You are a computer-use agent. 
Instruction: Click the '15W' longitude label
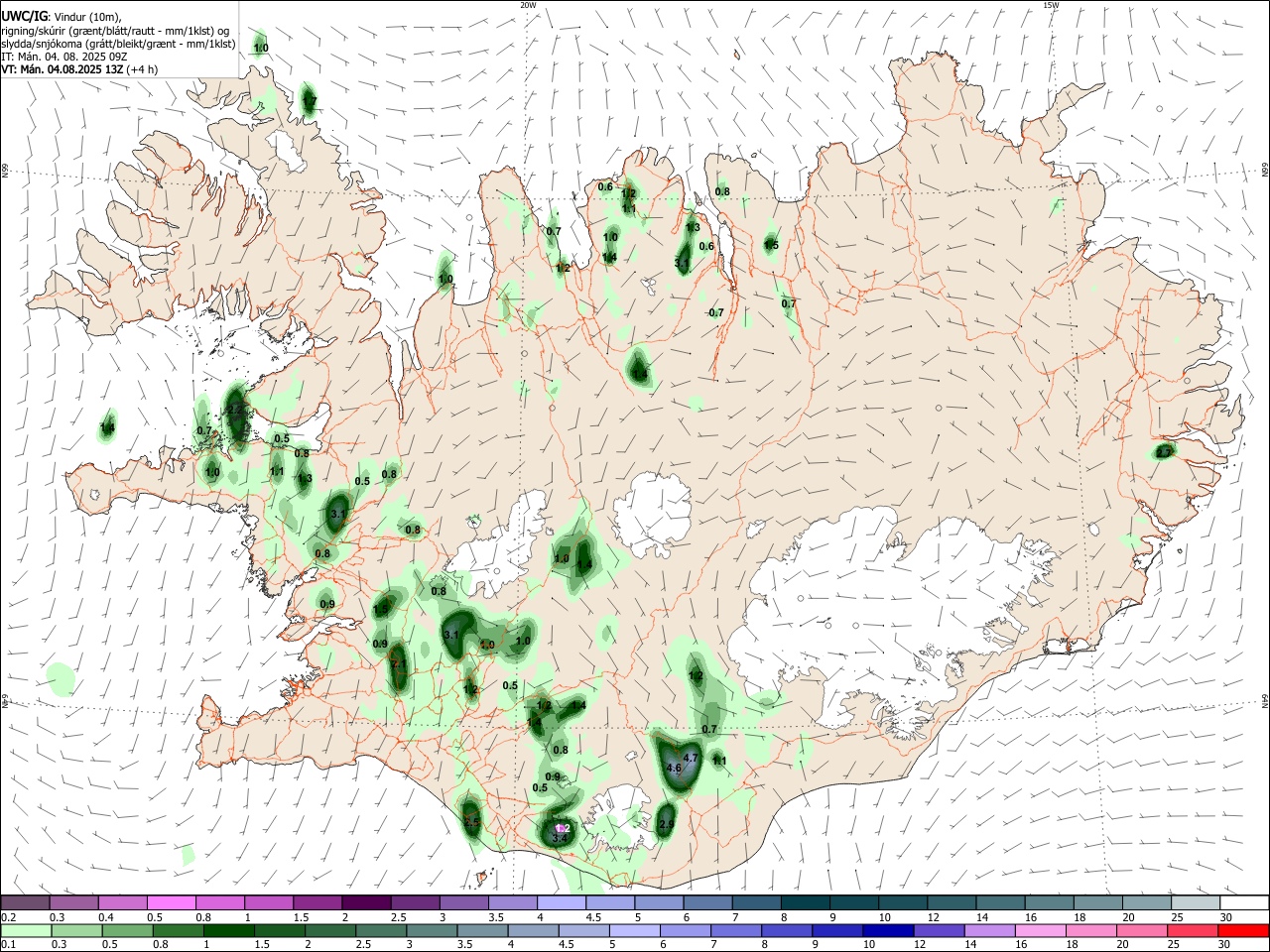(x=1051, y=5)
